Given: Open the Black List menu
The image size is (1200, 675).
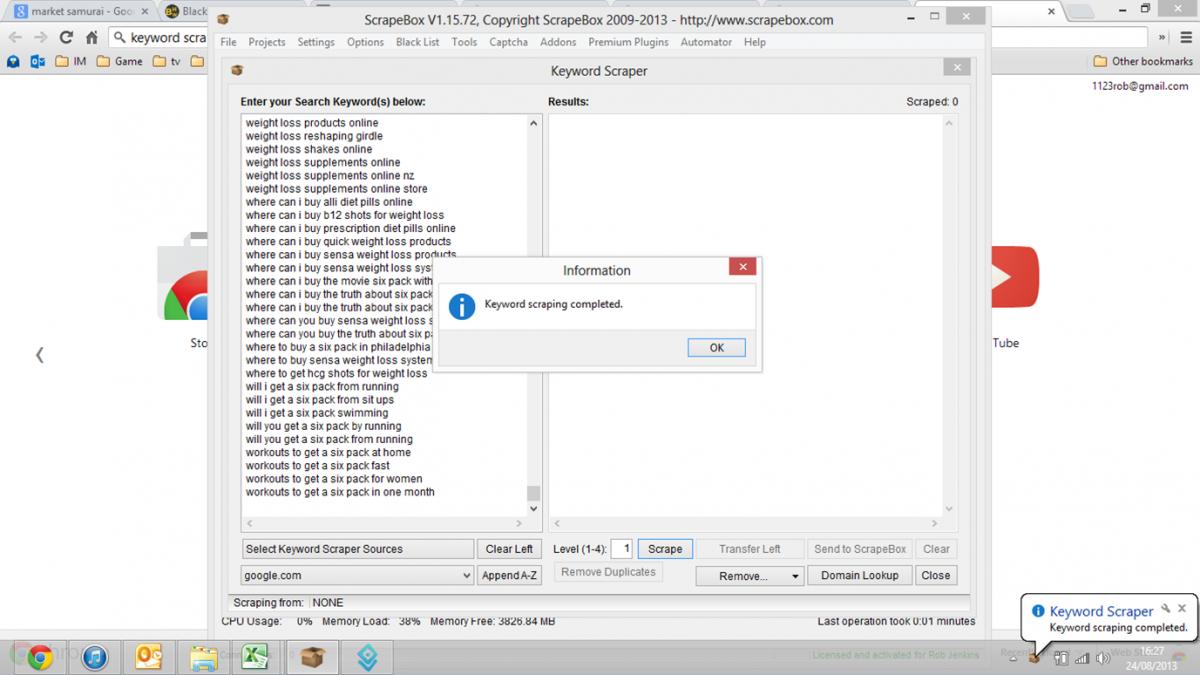Looking at the screenshot, I should (x=417, y=42).
